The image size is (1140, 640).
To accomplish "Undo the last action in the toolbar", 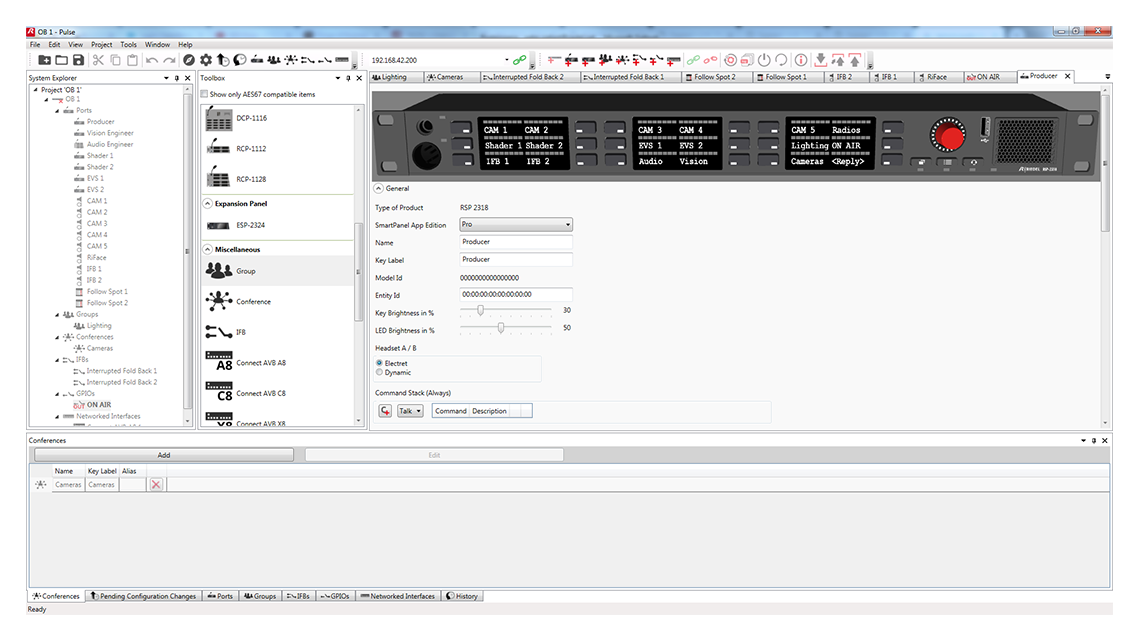I will [150, 60].
